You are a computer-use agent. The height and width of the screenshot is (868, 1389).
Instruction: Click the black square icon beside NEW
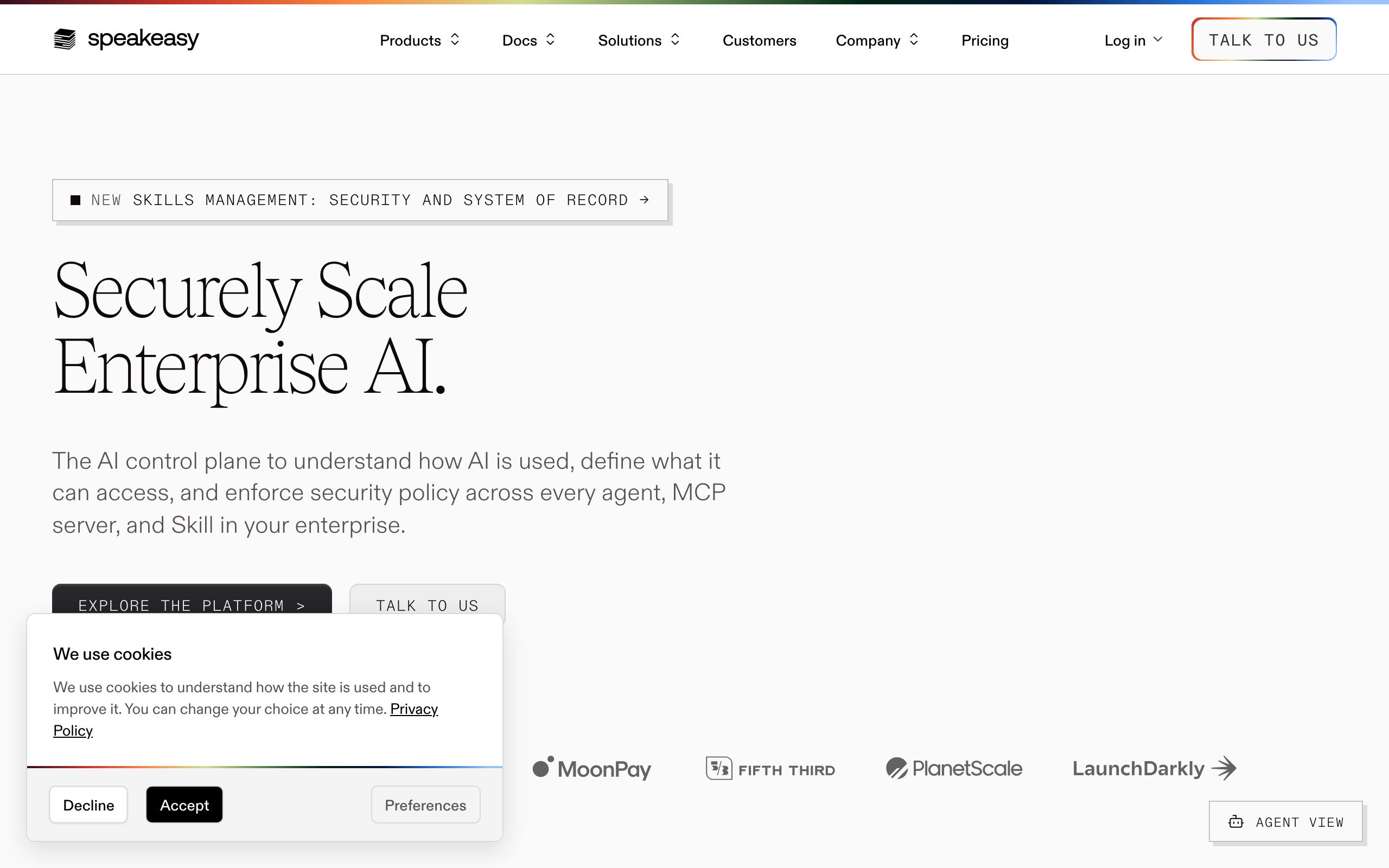coord(75,200)
